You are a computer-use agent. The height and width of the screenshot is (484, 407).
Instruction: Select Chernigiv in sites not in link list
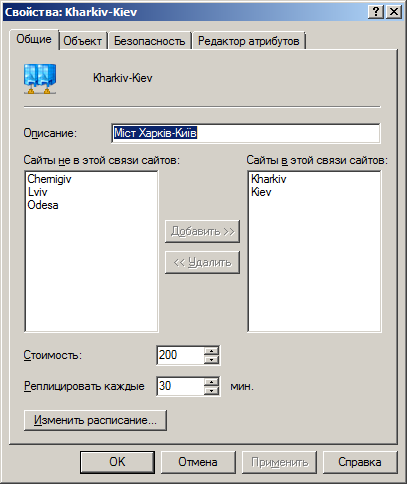click(x=49, y=179)
